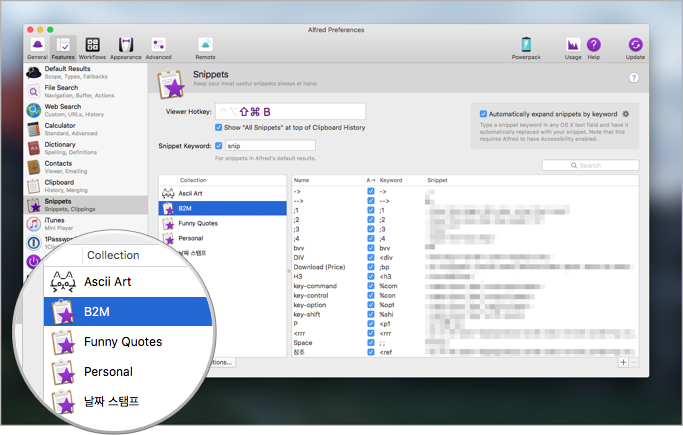Select the Personal collection

pos(223,238)
